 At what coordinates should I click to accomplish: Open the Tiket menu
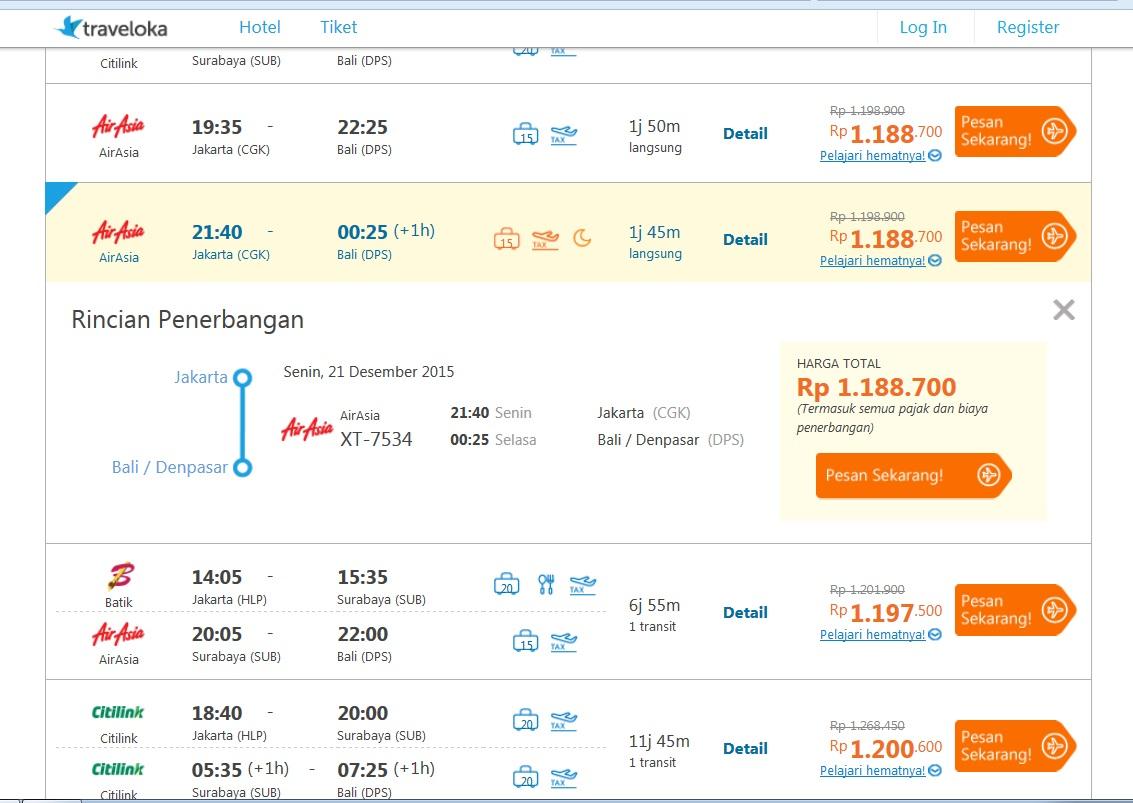(338, 27)
